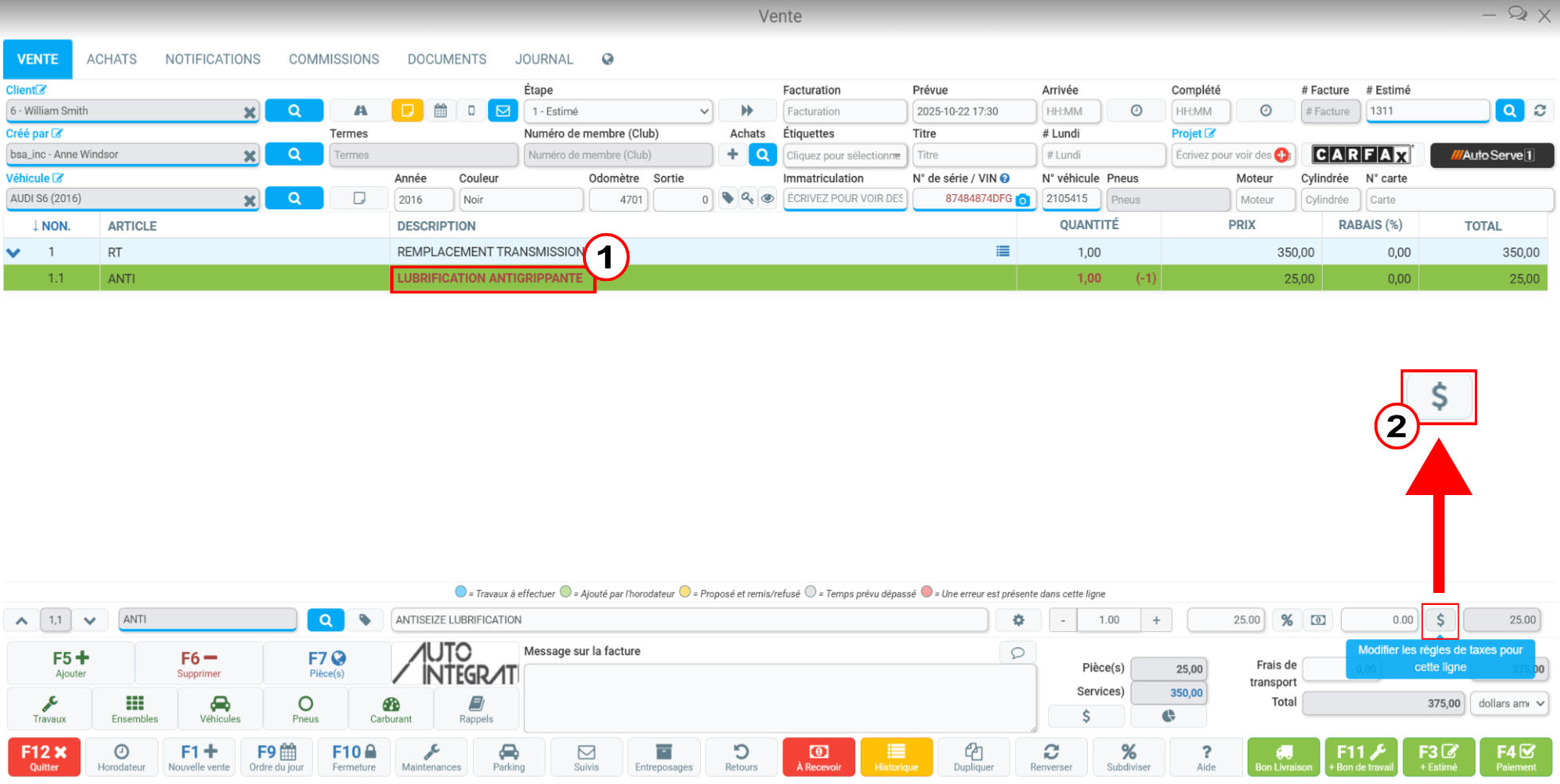Toggle the eye visibility icon near Immatriculation

tap(767, 198)
